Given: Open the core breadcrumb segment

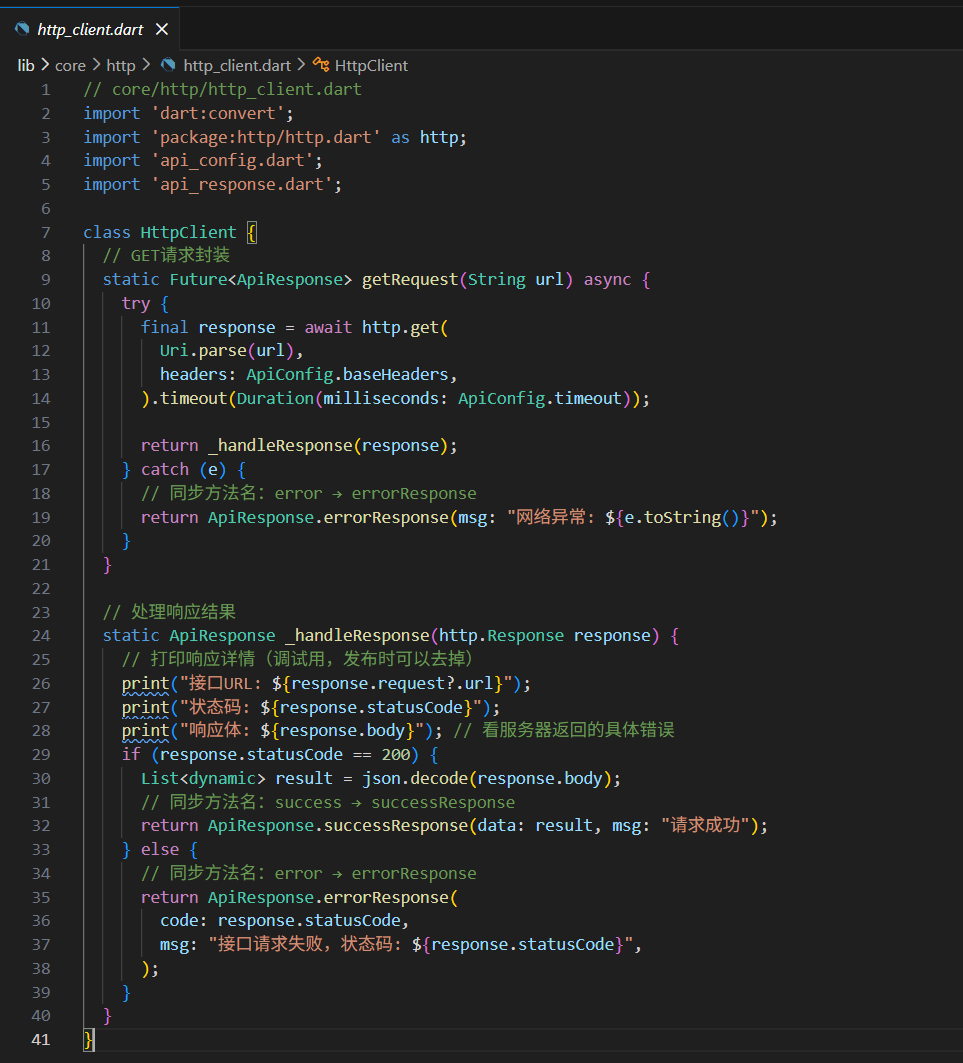Looking at the screenshot, I should pyautogui.click(x=70, y=66).
